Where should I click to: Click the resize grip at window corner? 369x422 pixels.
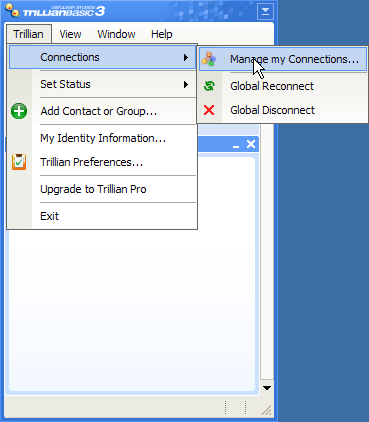click(266, 410)
